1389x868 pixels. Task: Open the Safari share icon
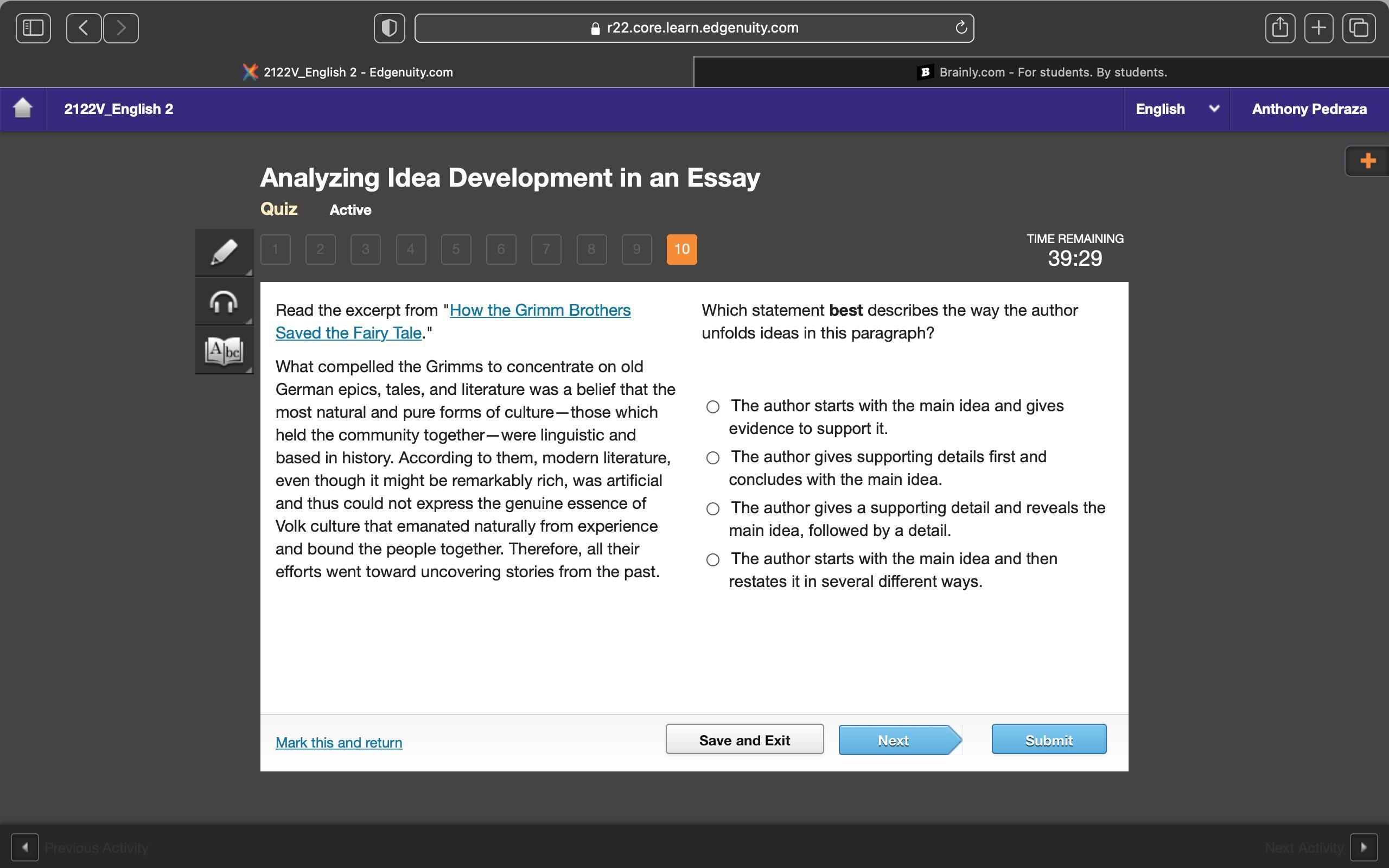(1279, 28)
